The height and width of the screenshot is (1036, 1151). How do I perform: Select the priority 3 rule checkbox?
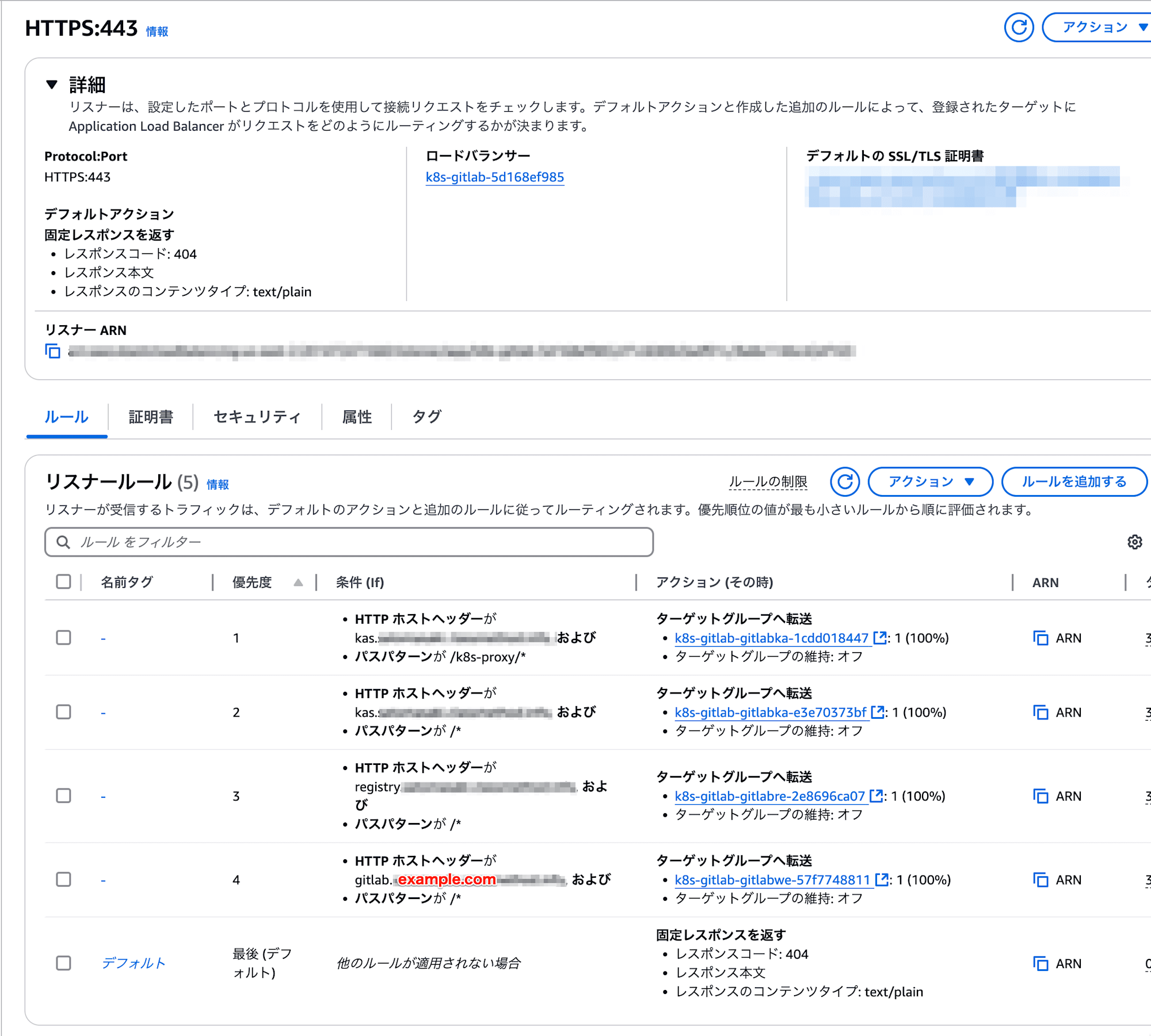[x=63, y=796]
